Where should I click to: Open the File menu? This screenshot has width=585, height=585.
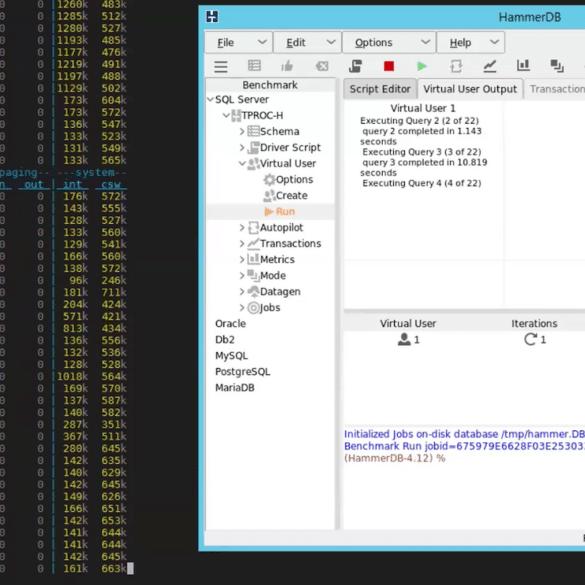click(x=239, y=43)
